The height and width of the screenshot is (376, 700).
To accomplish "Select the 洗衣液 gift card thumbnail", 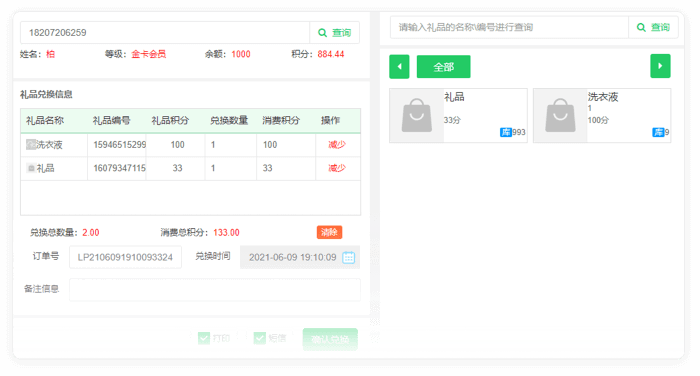I will point(560,116).
